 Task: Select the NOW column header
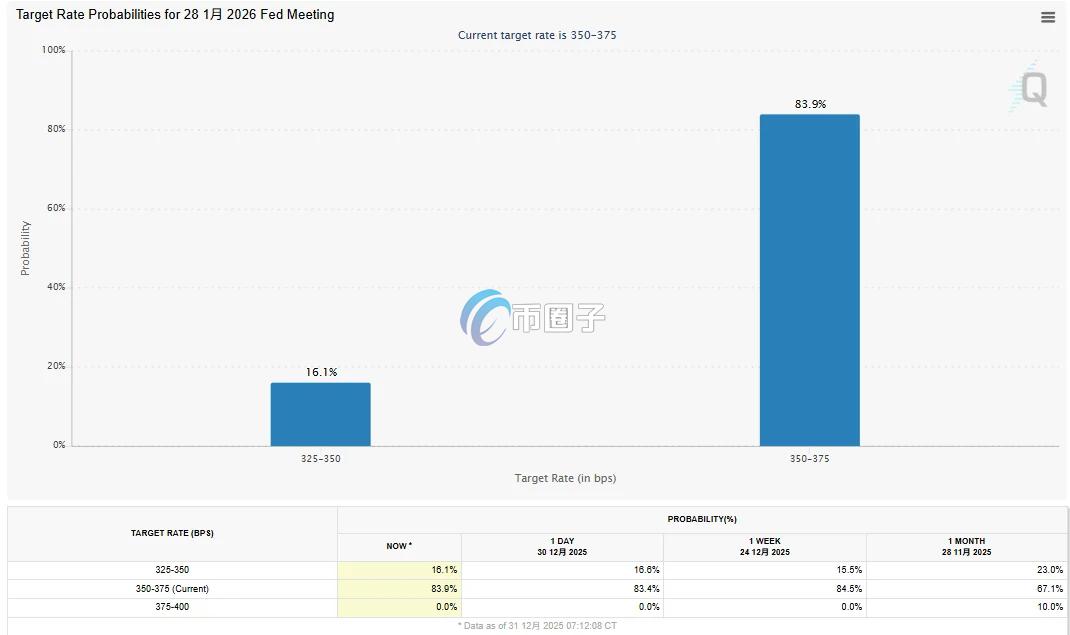399,546
